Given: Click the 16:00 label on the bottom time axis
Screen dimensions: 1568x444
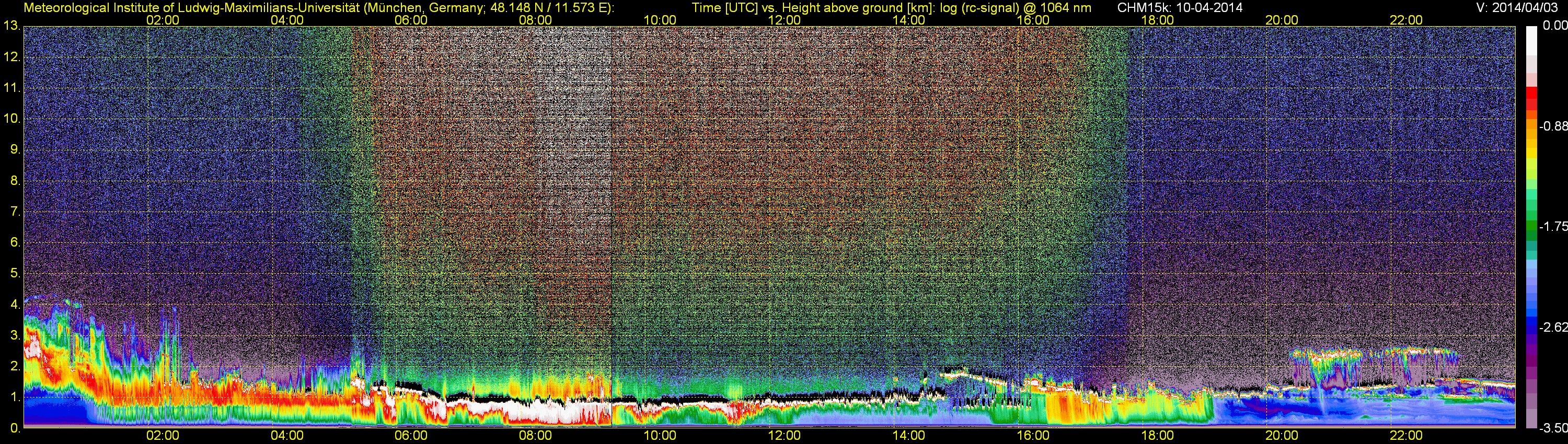Looking at the screenshot, I should click(1033, 436).
